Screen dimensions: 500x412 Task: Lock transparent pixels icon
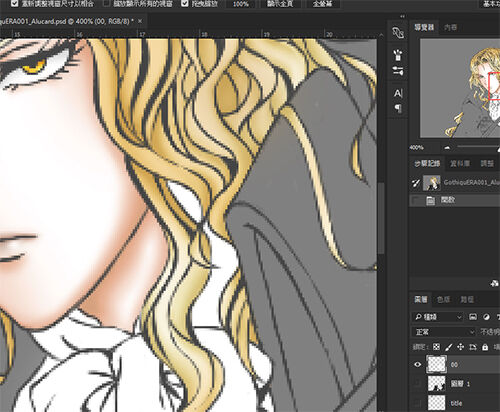436,347
